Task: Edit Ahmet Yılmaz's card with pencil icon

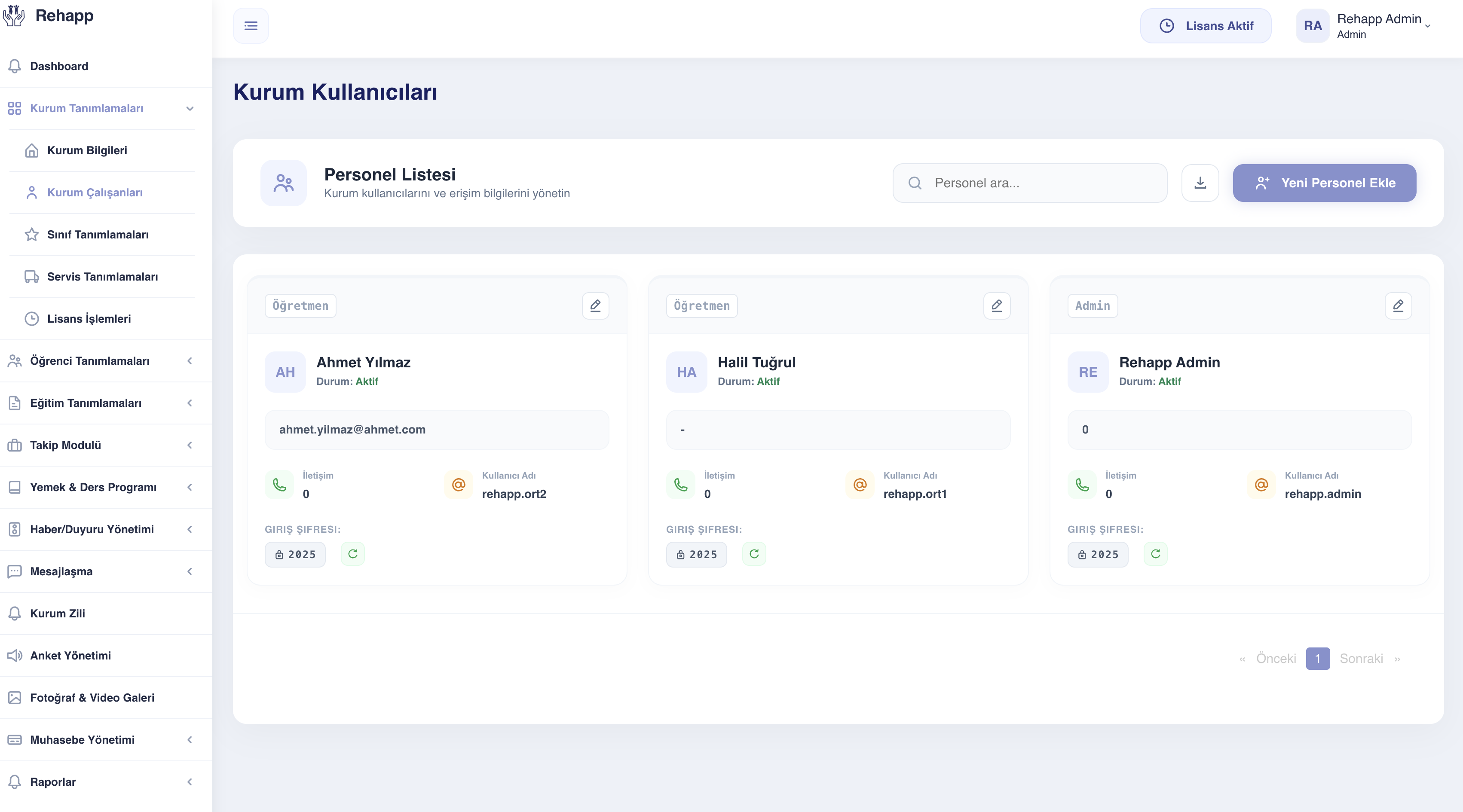Action: [x=595, y=305]
